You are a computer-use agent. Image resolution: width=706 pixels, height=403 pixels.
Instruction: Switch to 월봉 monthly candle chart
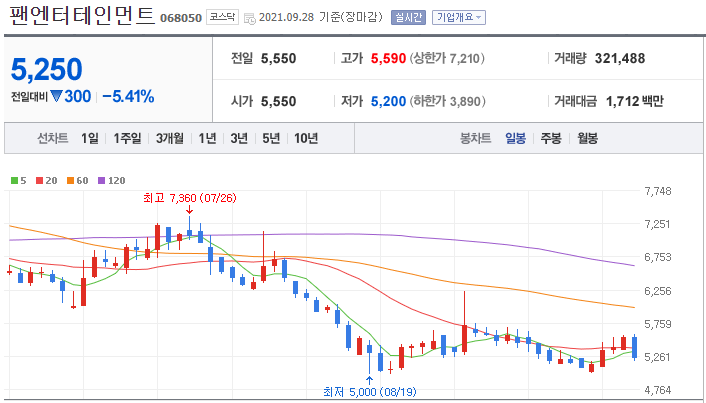[x=588, y=138]
